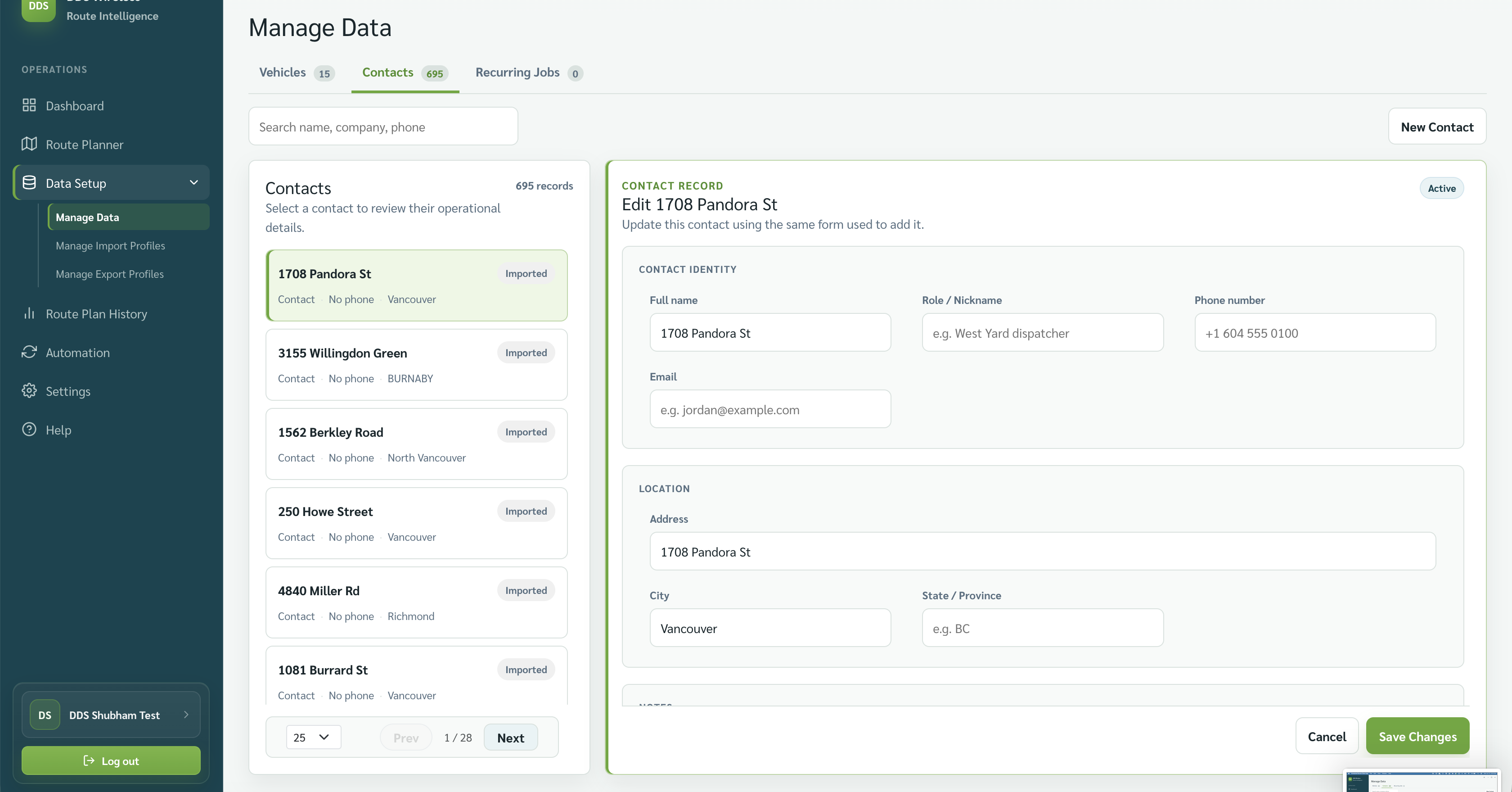Click the DDS logo badge

[x=38, y=9]
